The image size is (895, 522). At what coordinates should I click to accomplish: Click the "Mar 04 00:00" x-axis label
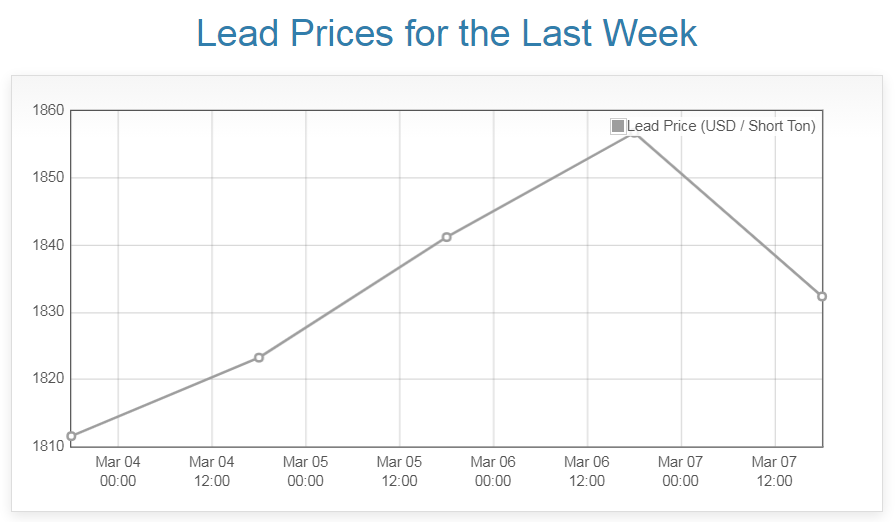pos(118,471)
